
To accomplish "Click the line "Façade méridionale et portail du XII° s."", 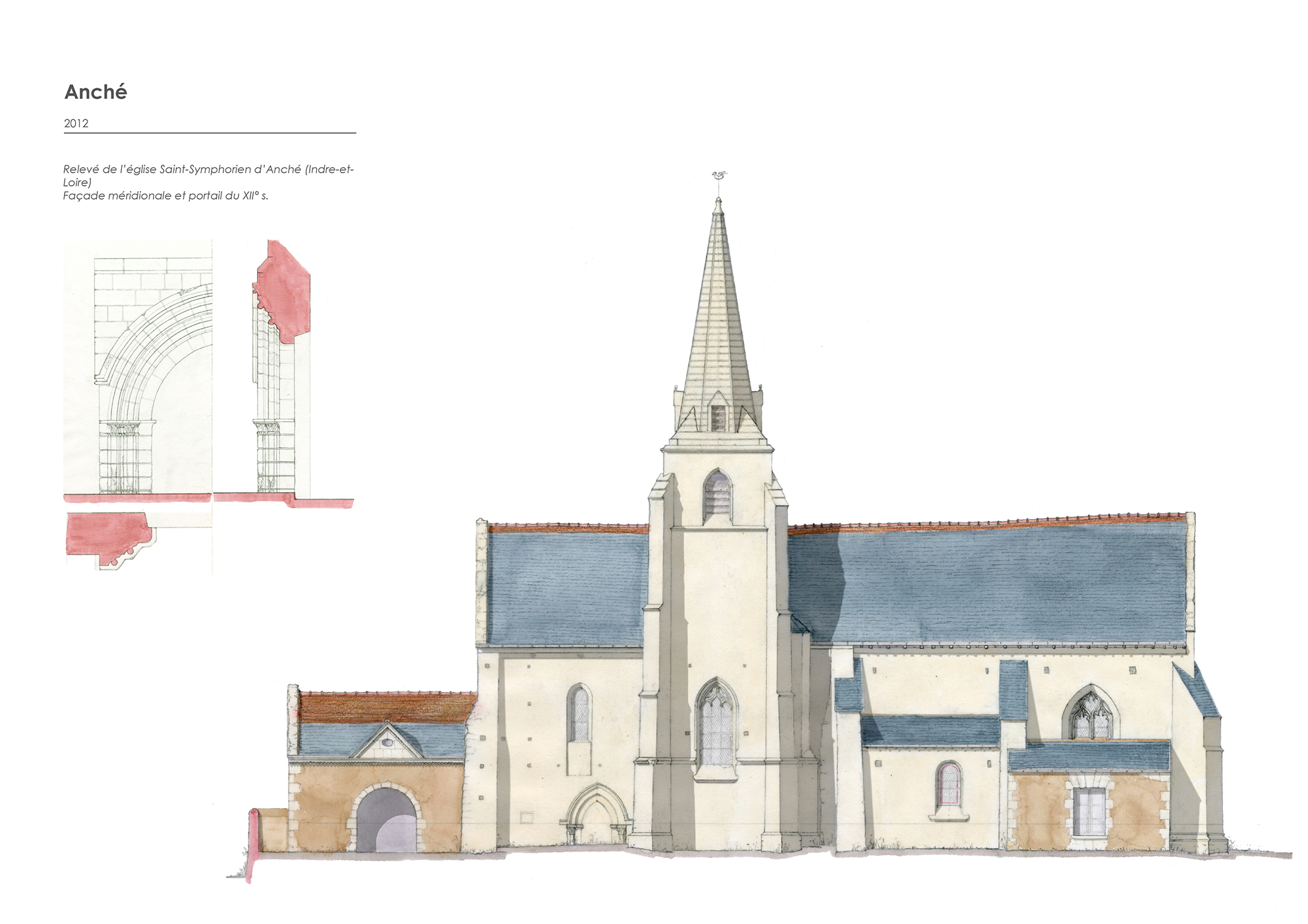I will (165, 196).
